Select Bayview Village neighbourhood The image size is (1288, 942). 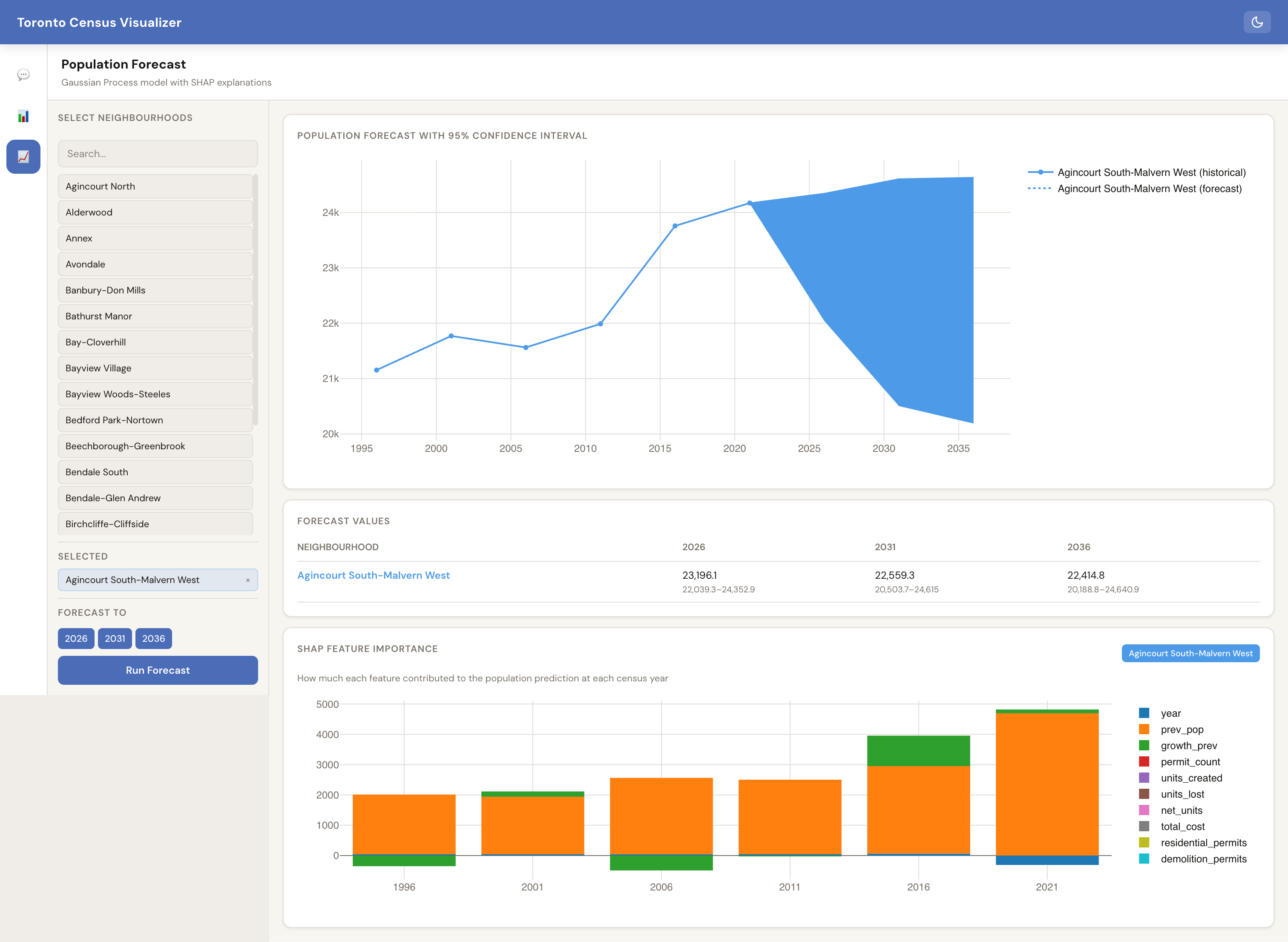[155, 368]
